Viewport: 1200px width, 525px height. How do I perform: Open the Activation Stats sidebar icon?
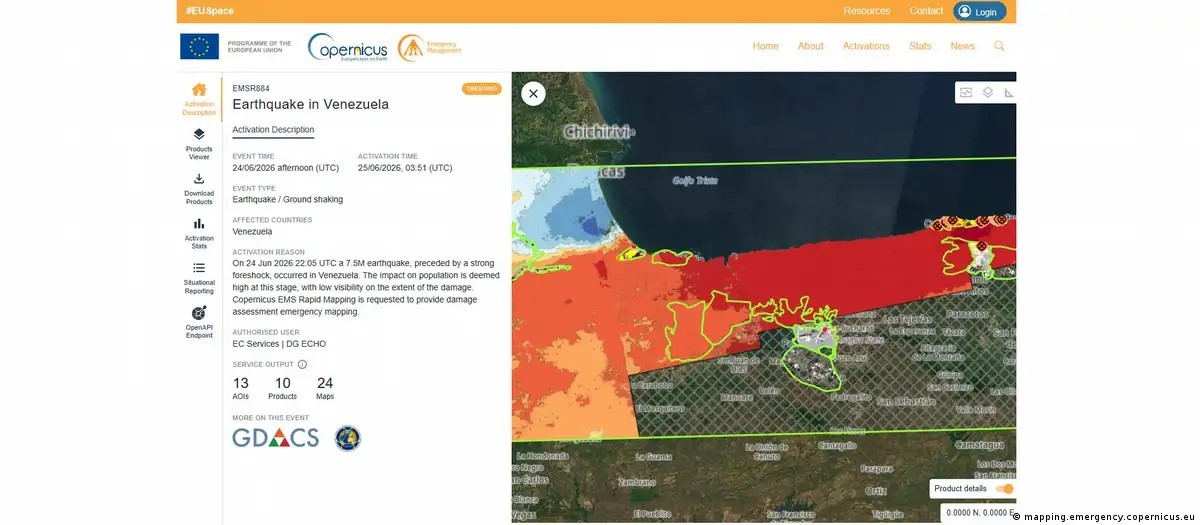click(x=199, y=233)
